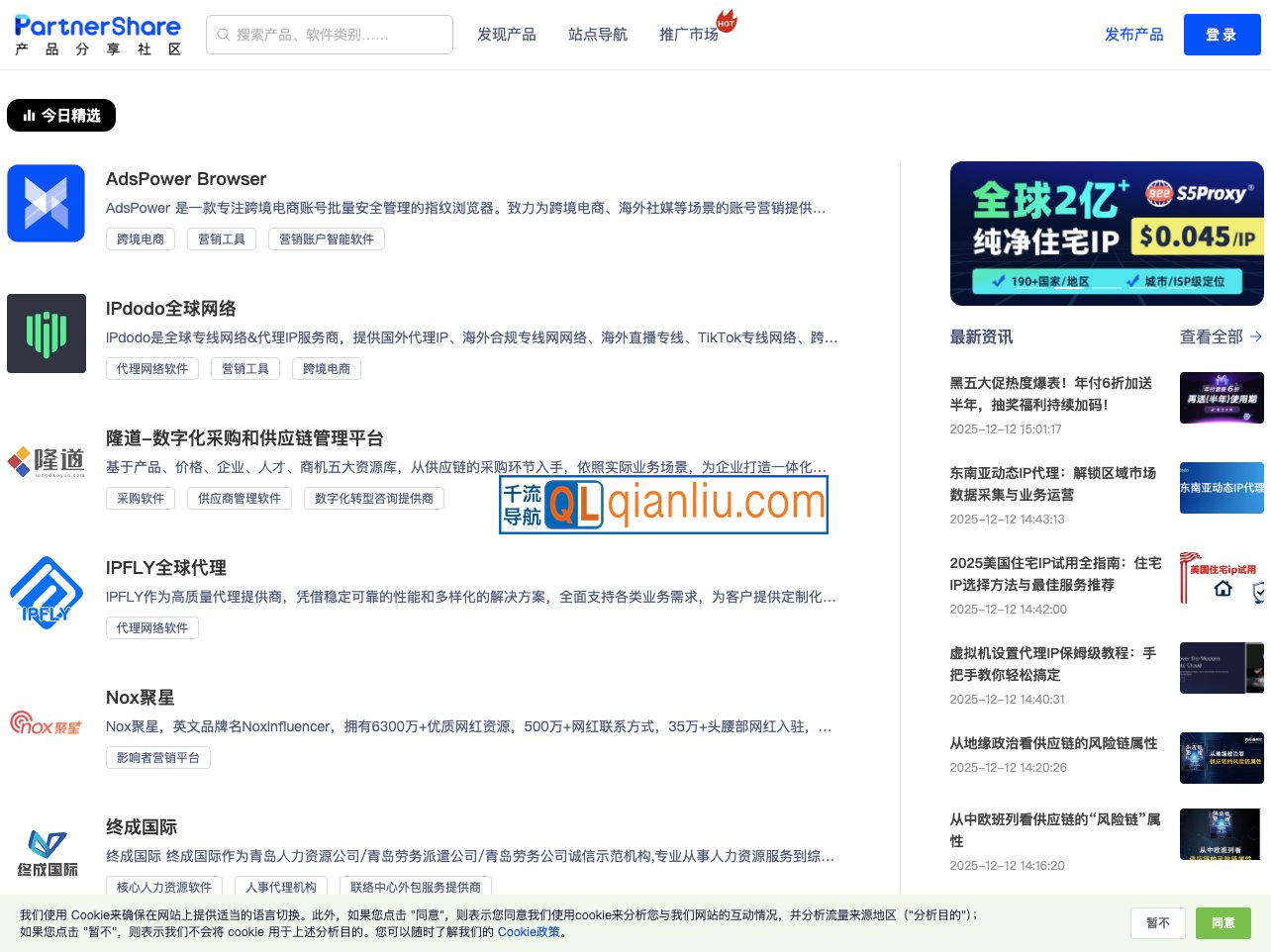This screenshot has width=1271, height=952.
Task: Click the IPdodo dark logo icon
Action: click(46, 333)
